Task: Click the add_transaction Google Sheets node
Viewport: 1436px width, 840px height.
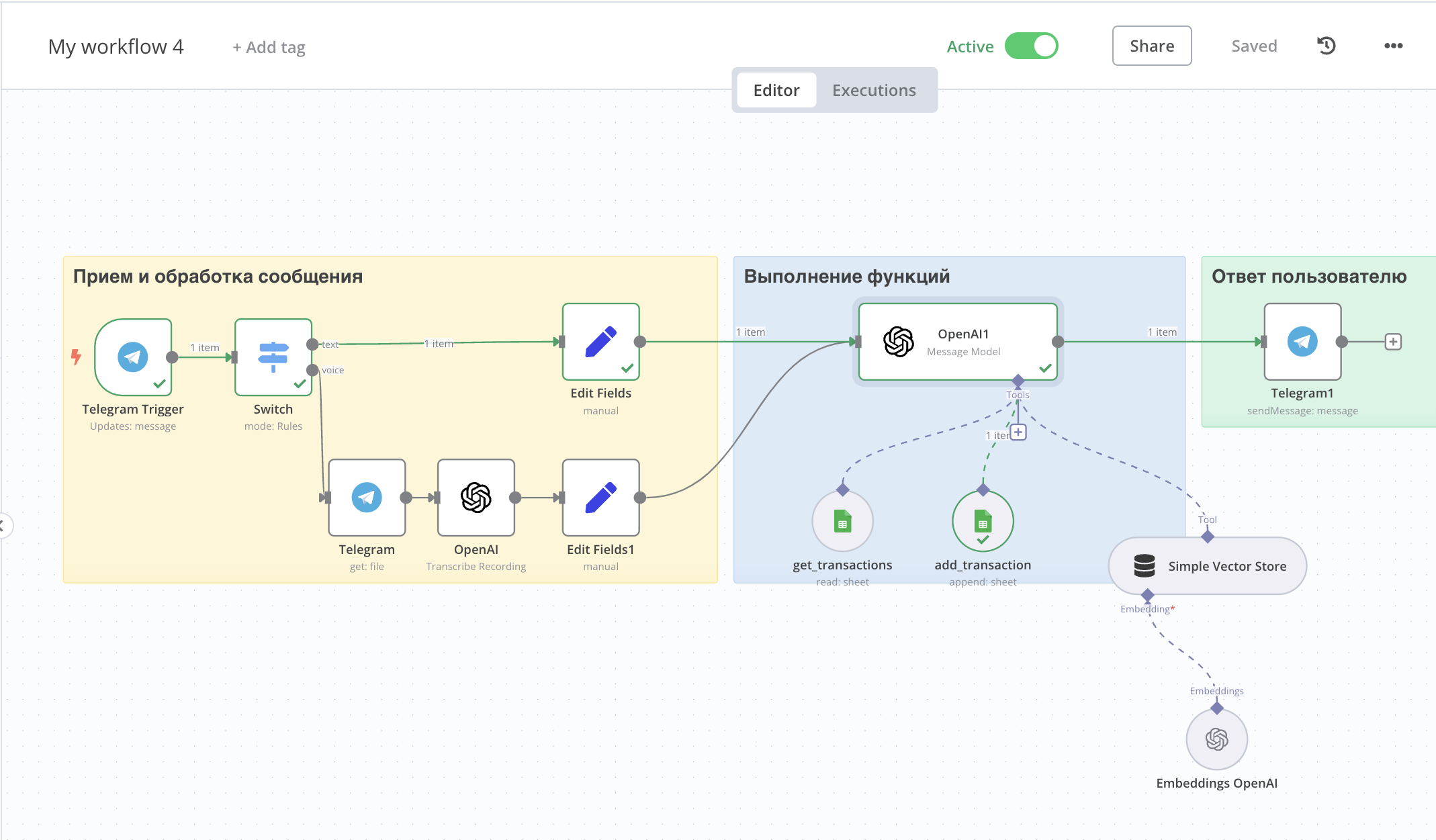Action: (x=983, y=522)
